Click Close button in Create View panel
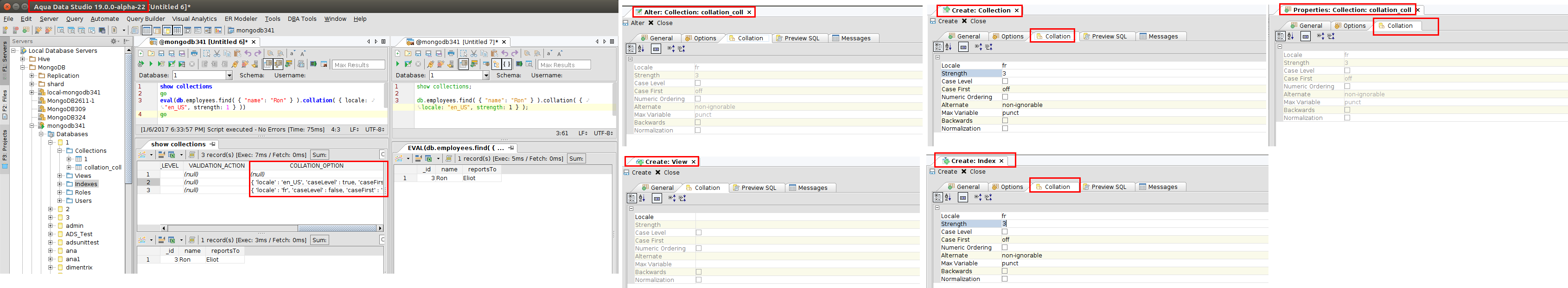The image size is (1568, 288). [x=667, y=173]
